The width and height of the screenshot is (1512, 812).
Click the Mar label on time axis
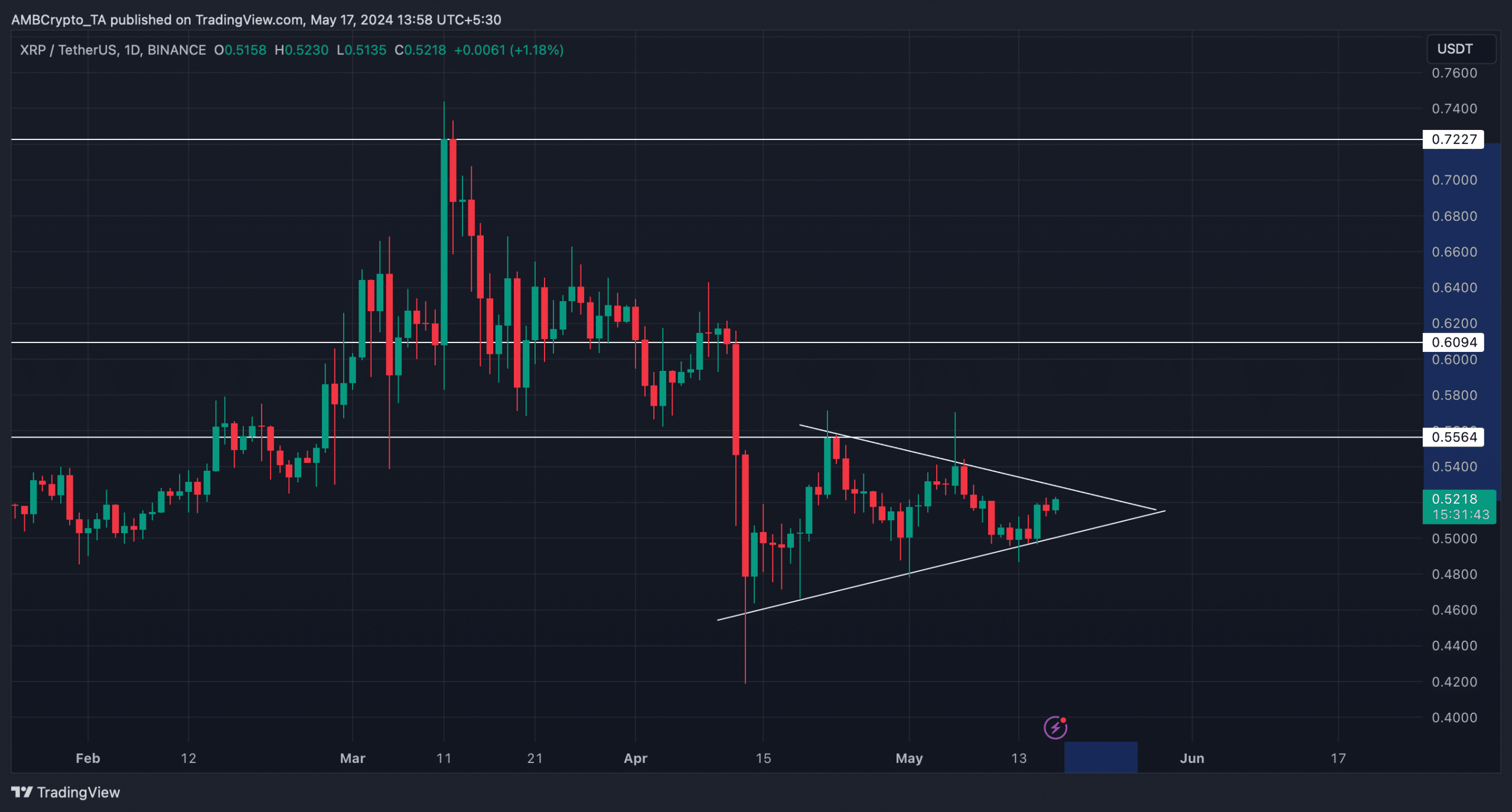(x=353, y=758)
